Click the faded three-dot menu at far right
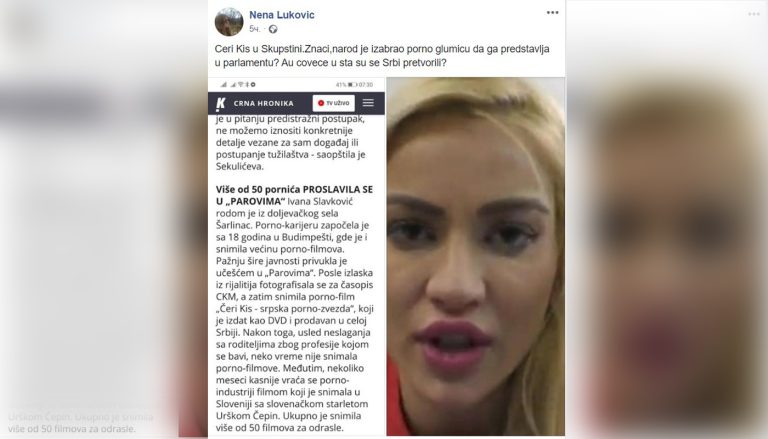768x439 pixels. (x=754, y=14)
